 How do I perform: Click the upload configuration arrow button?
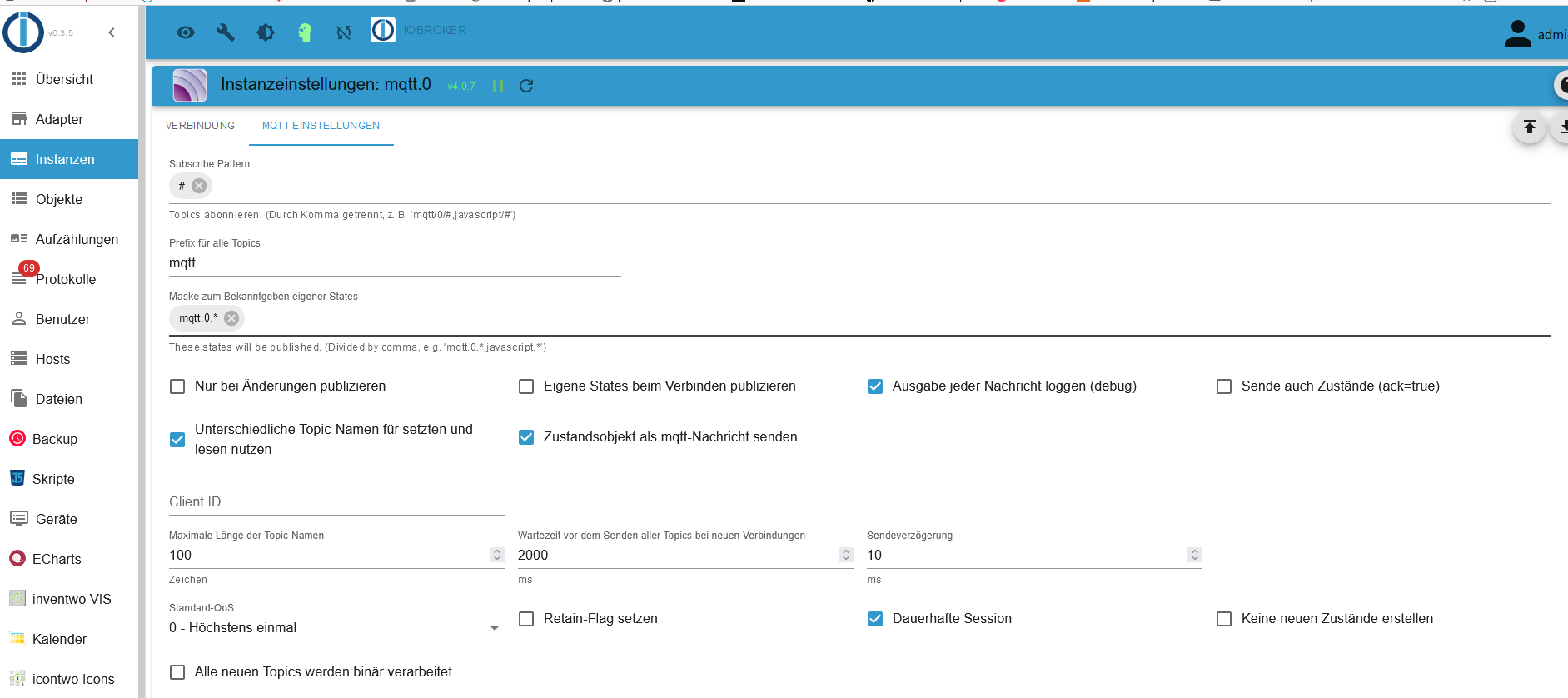[x=1530, y=127]
